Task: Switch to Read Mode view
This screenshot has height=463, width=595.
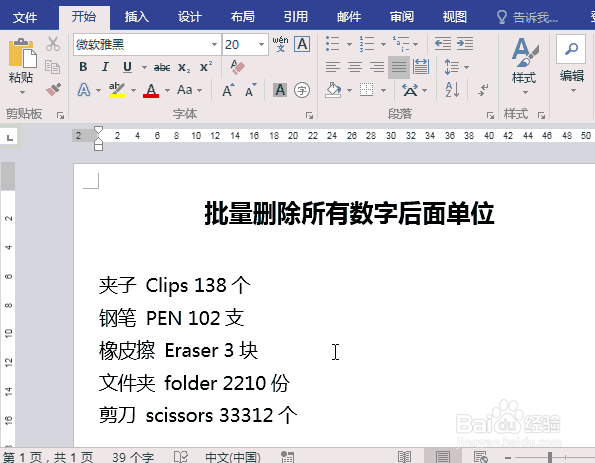Action: click(405, 457)
